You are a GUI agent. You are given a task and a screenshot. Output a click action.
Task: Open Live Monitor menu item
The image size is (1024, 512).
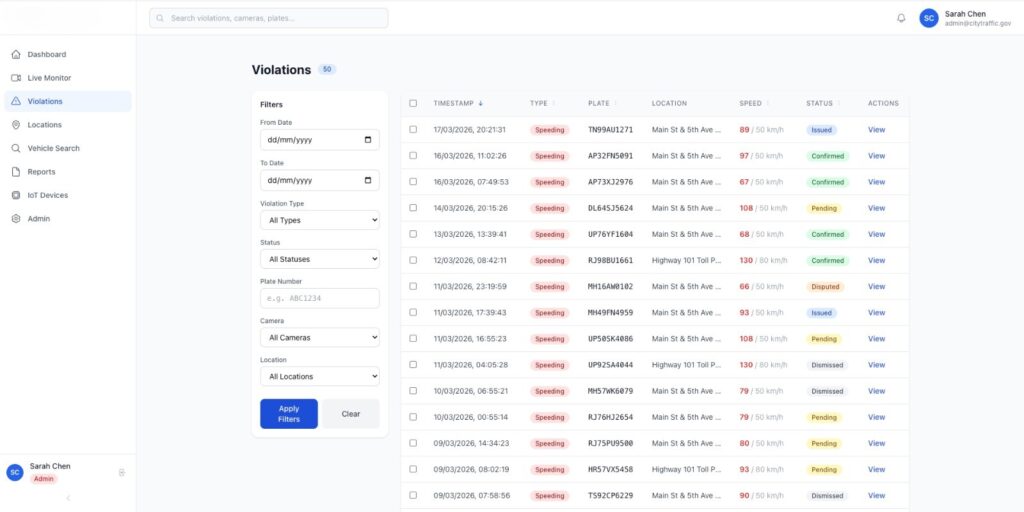point(68,78)
